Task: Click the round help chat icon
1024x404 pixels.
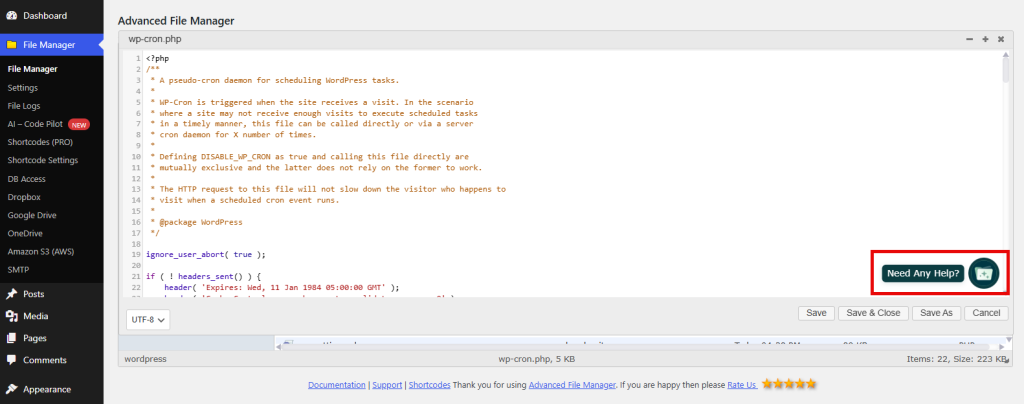Action: (x=983, y=273)
